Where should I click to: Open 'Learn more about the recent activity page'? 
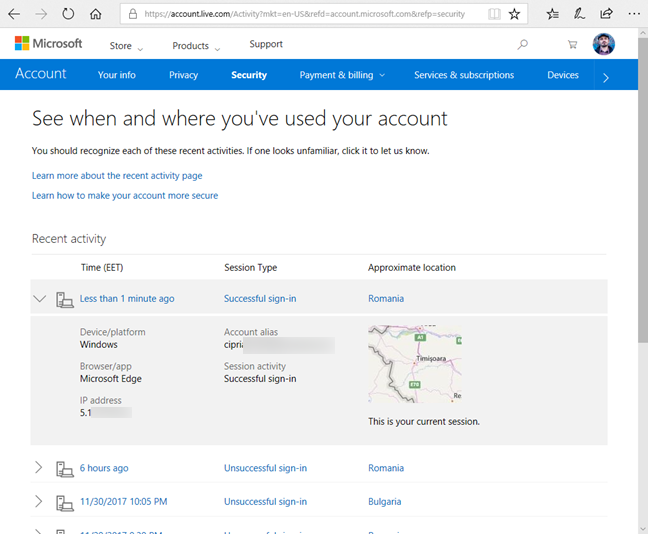(x=117, y=176)
